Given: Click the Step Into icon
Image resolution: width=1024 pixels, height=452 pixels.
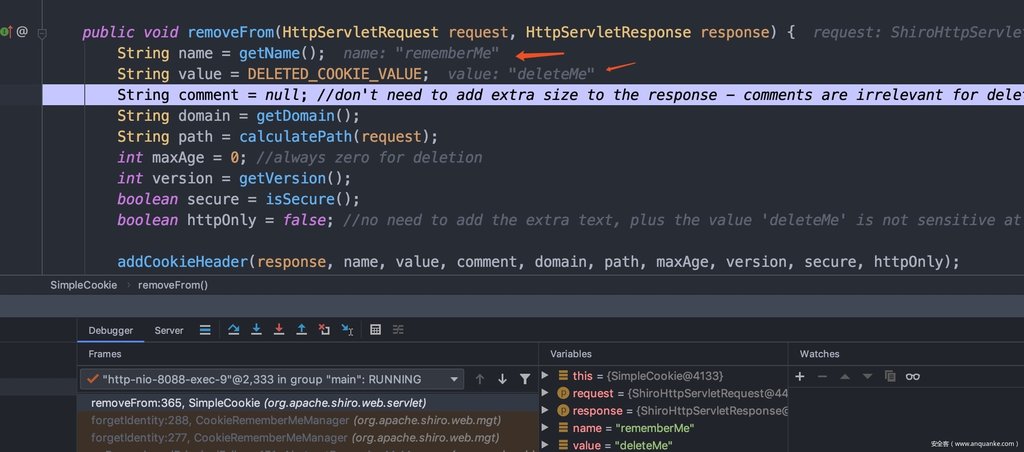Looking at the screenshot, I should [x=257, y=330].
